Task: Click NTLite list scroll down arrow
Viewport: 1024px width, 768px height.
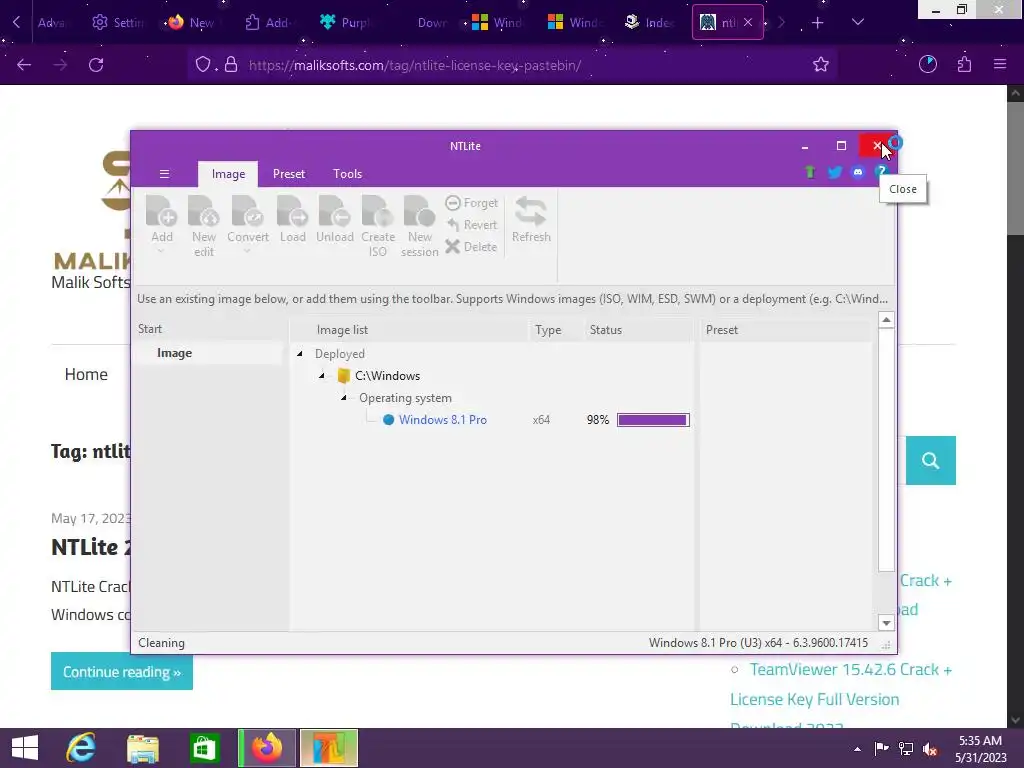Action: [x=886, y=623]
